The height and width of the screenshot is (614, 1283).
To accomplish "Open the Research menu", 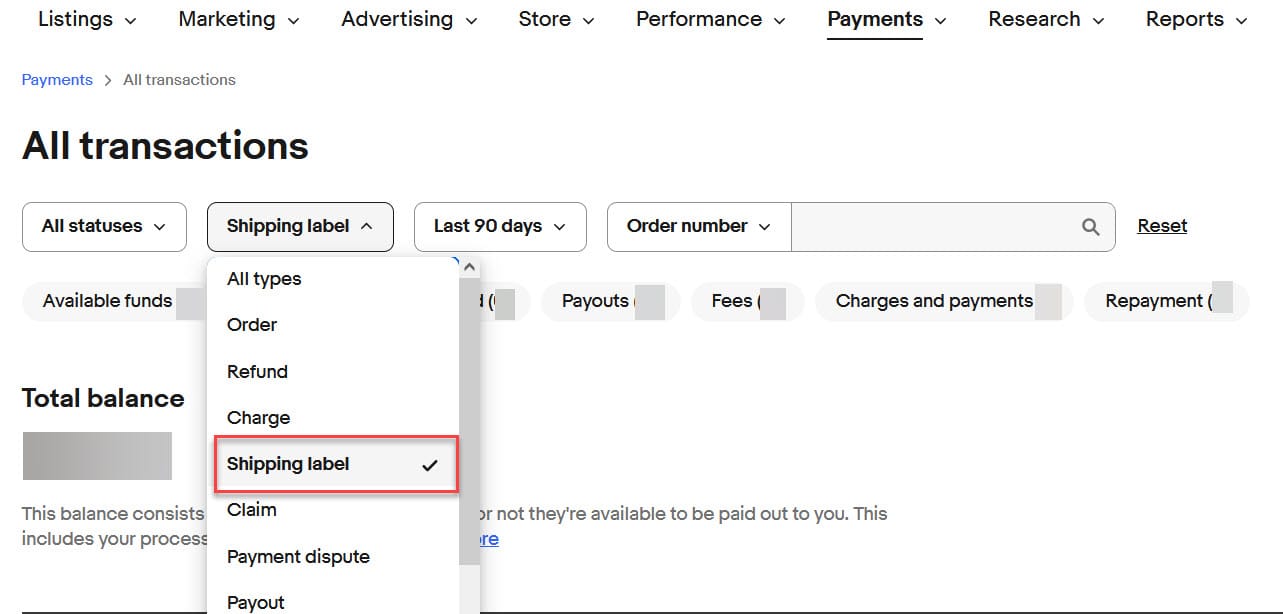I will click(1046, 19).
